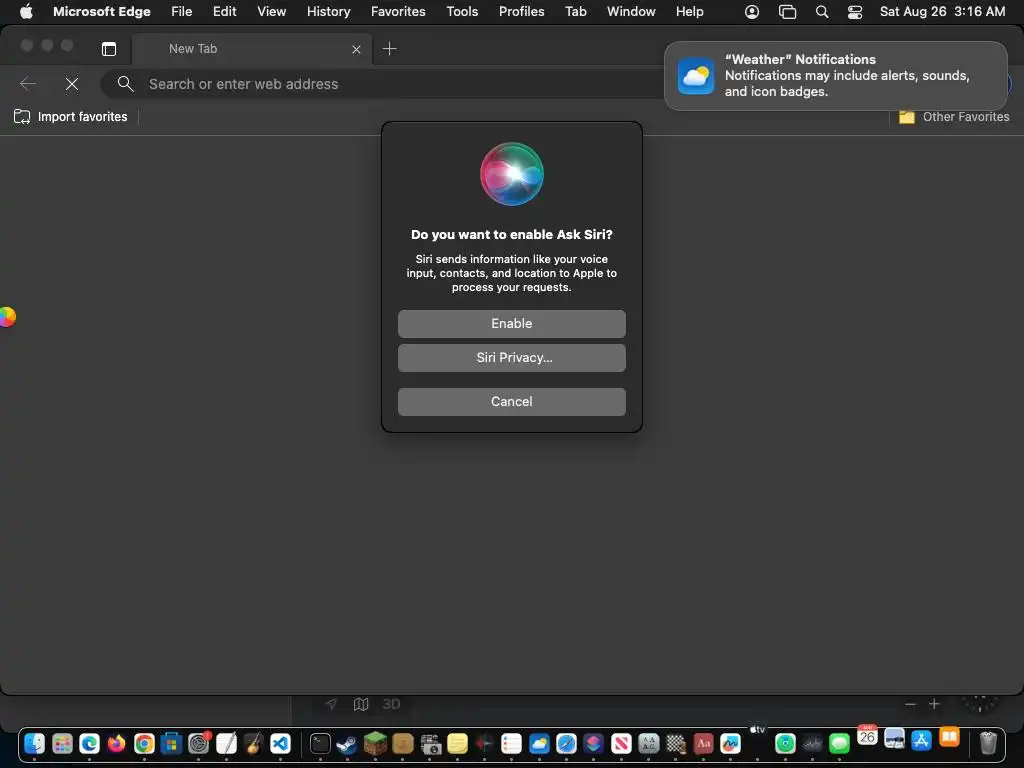1024x768 pixels.
Task: Launch Steam from the Dock
Action: click(347, 743)
